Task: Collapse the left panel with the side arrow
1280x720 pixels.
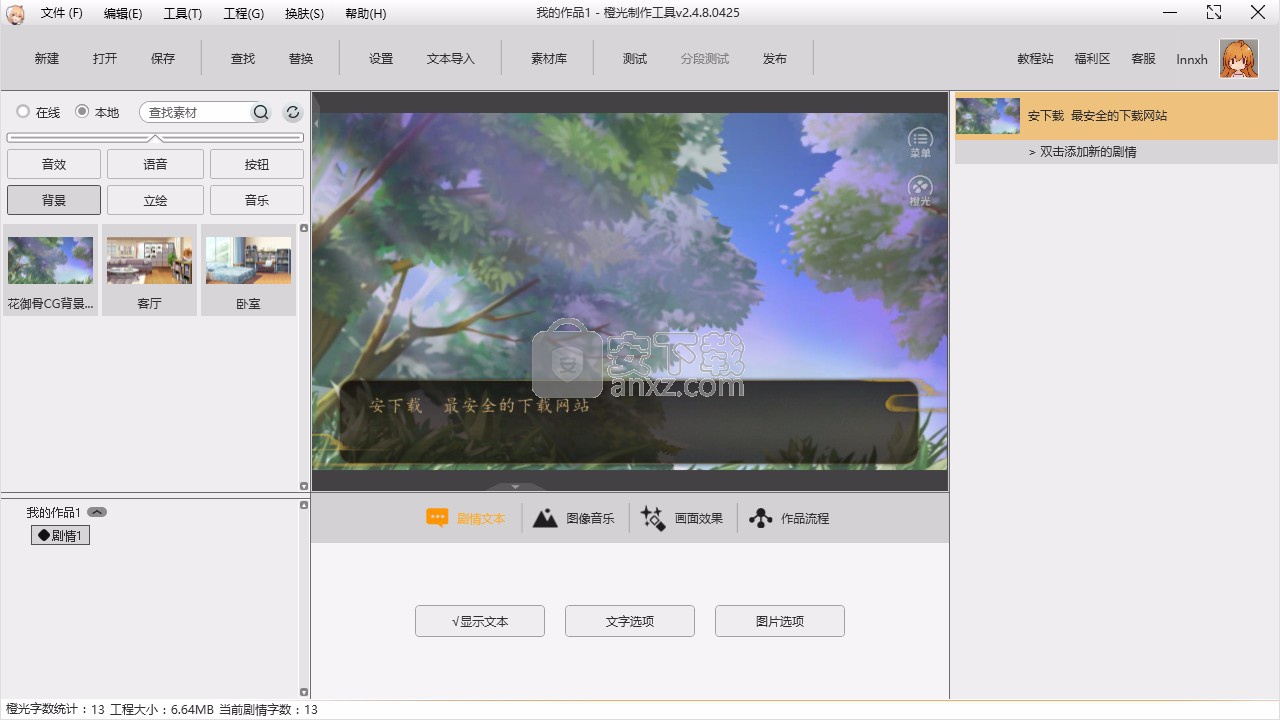Action: (316, 124)
